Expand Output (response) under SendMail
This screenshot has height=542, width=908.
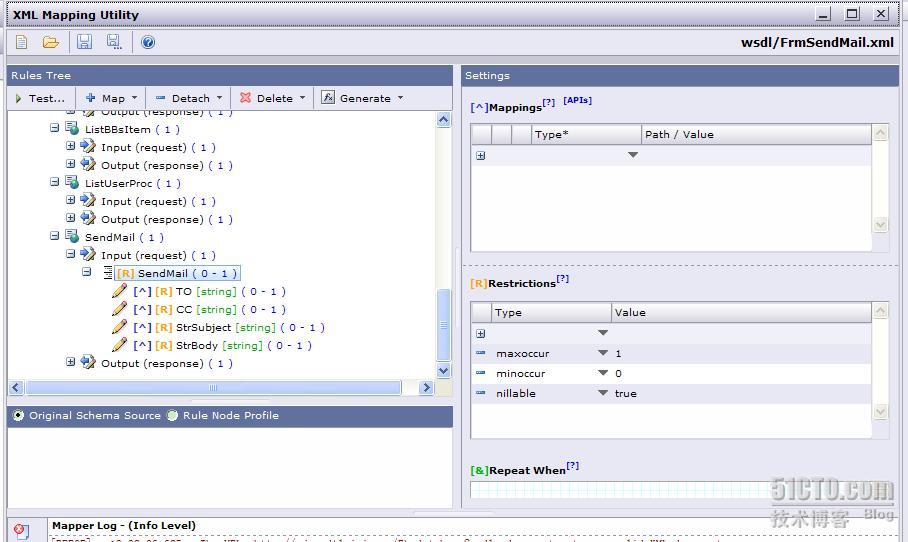pyautogui.click(x=71, y=362)
